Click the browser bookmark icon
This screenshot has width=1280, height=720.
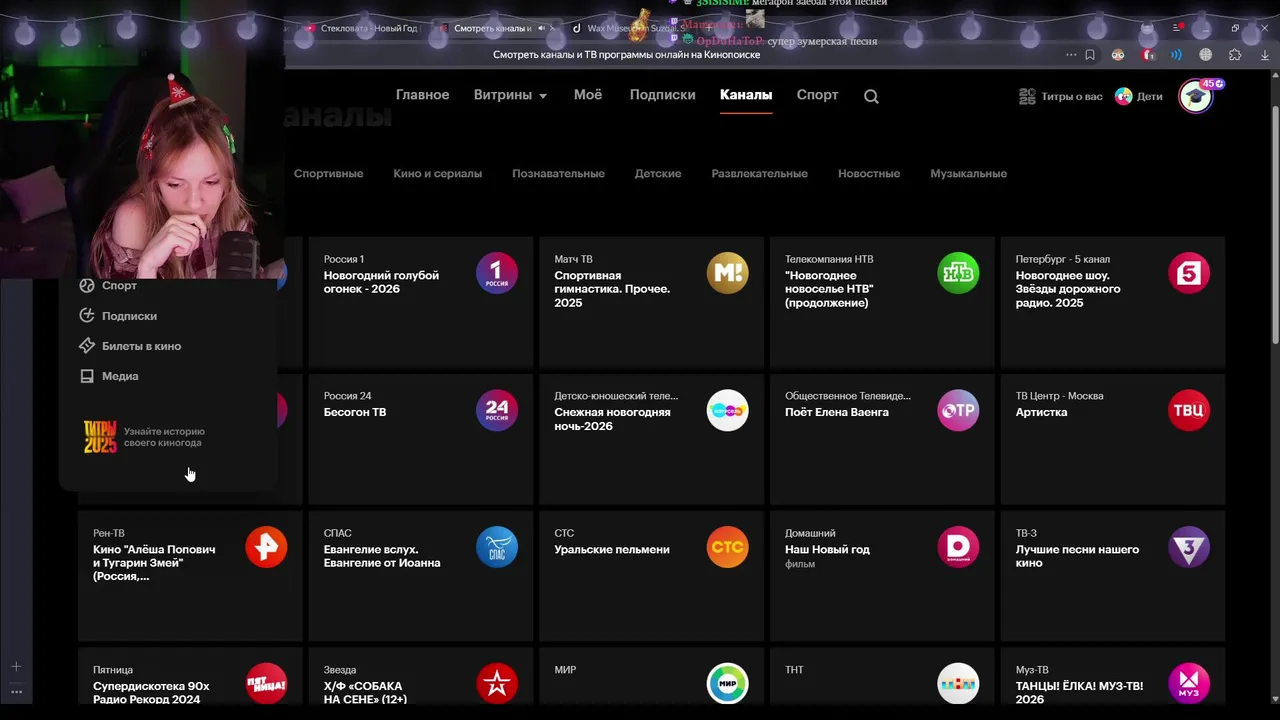click(x=1090, y=55)
